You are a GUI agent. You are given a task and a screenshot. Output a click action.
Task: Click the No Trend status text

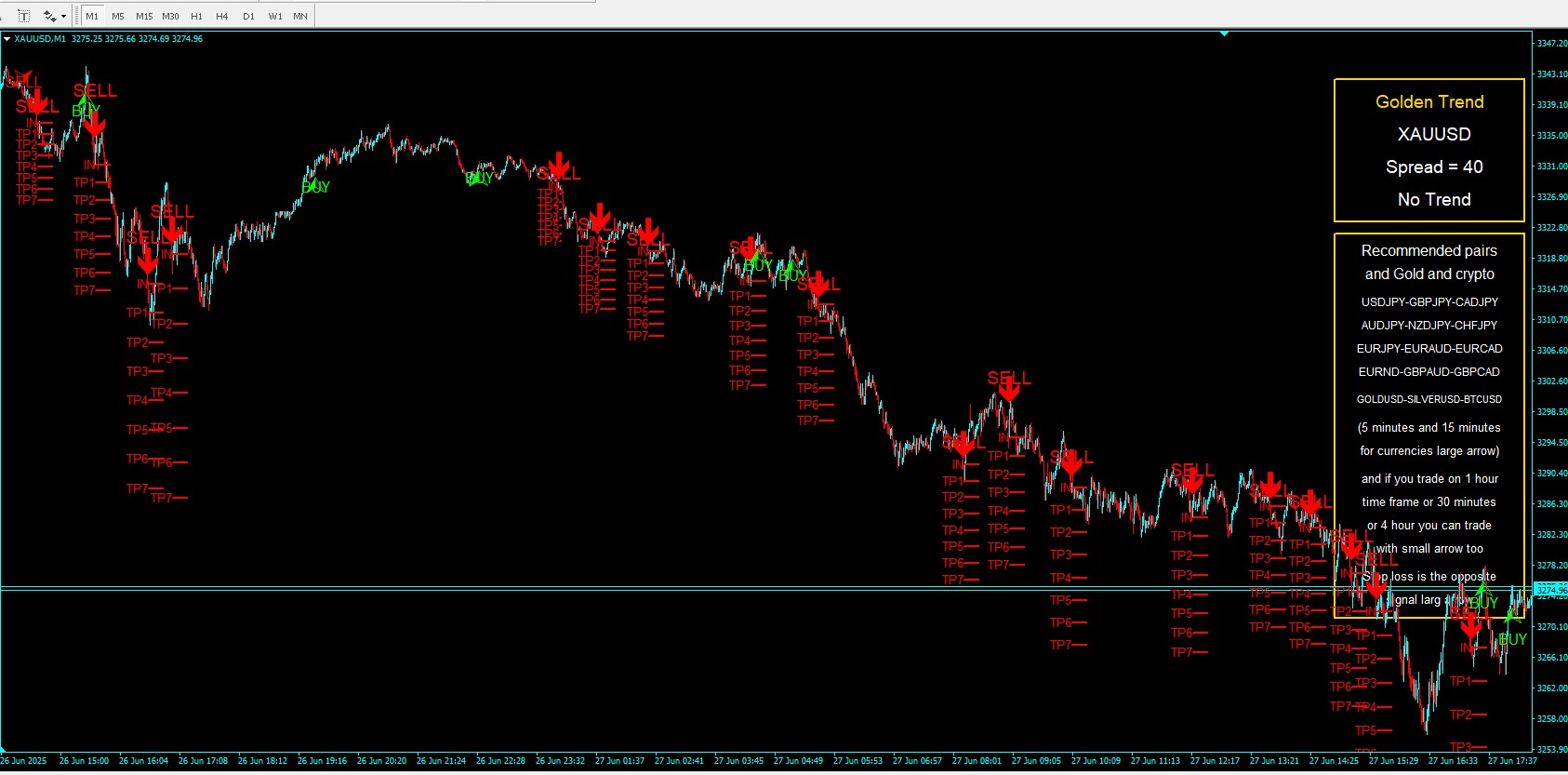point(1434,200)
